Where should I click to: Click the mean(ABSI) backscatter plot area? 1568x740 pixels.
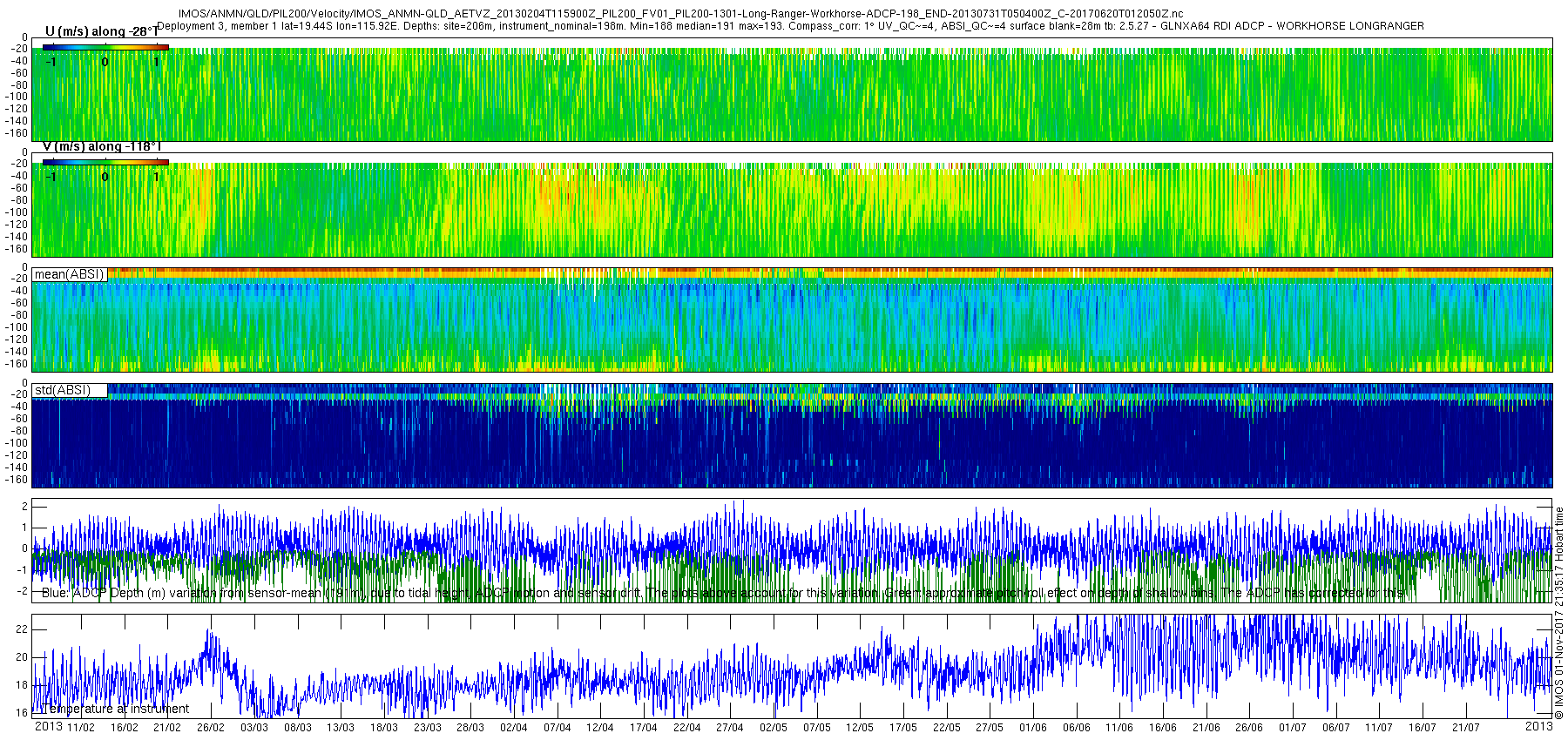click(x=792, y=320)
